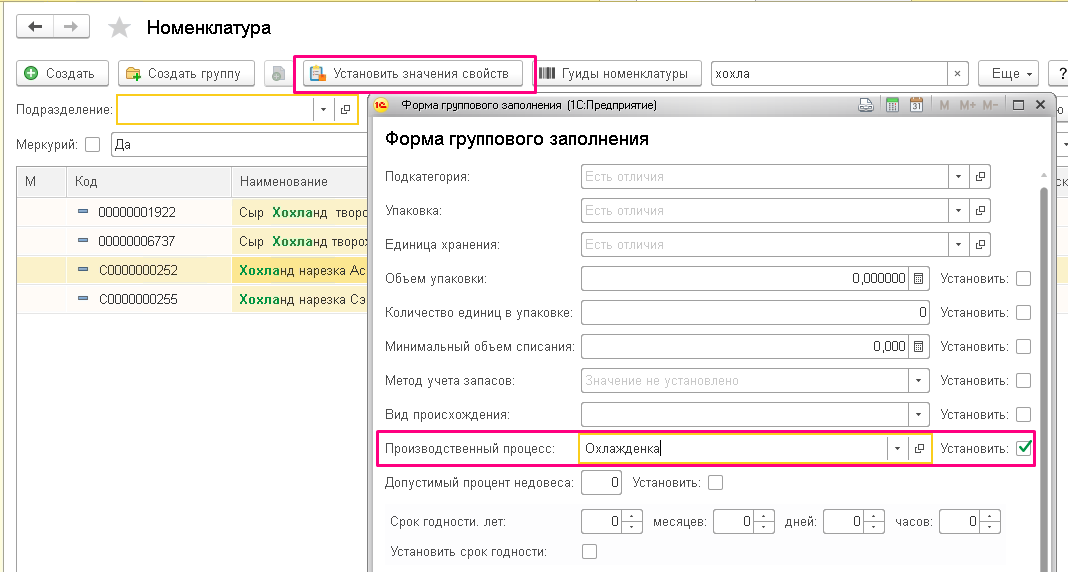Open the Еще menu
This screenshot has width=1068, height=572.
tap(1008, 74)
